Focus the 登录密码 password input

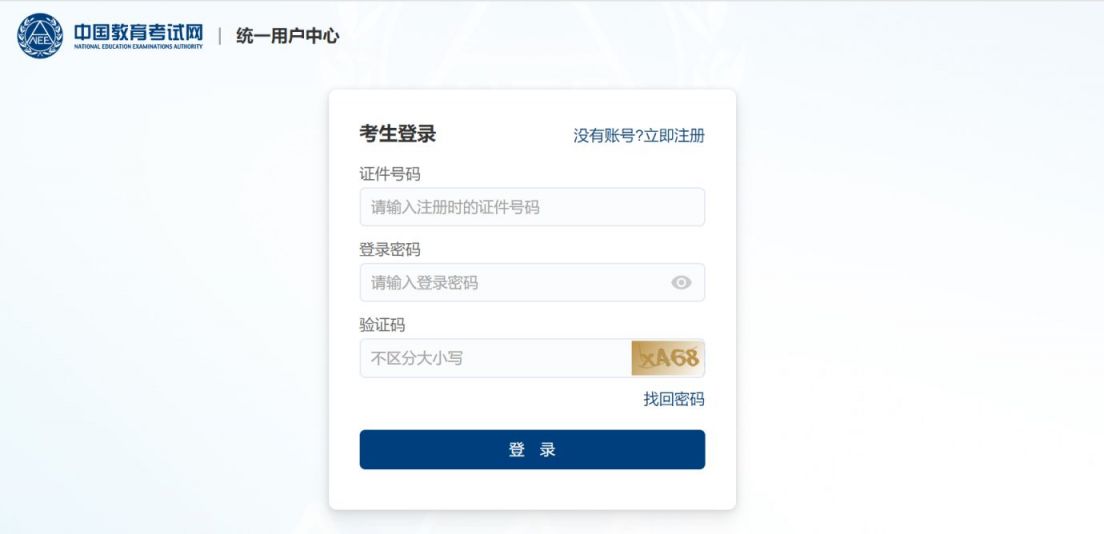(x=532, y=282)
